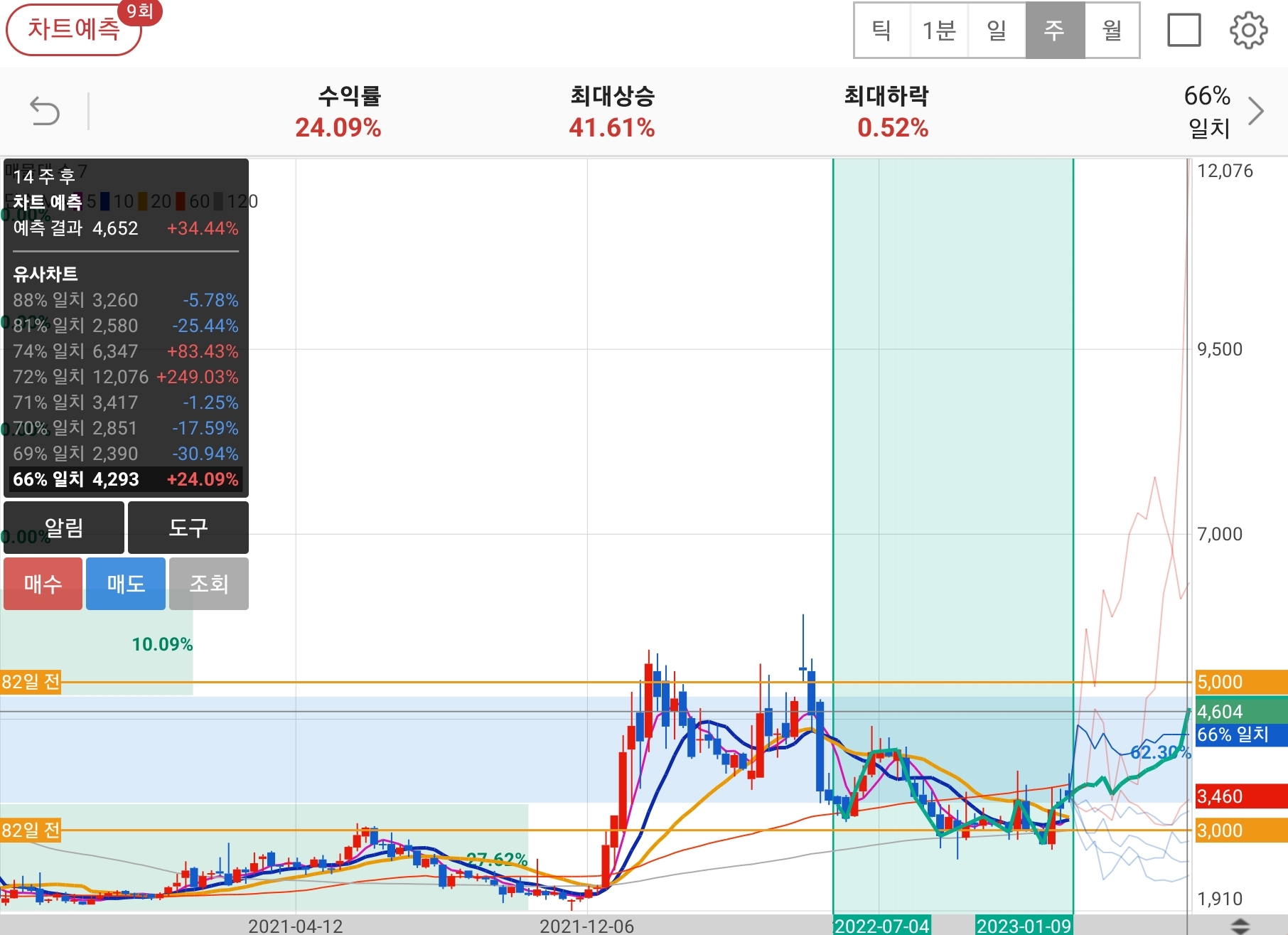This screenshot has height=935, width=1288.
Task: Tap the up-down arrows at the bottom right
Action: pos(1240,926)
